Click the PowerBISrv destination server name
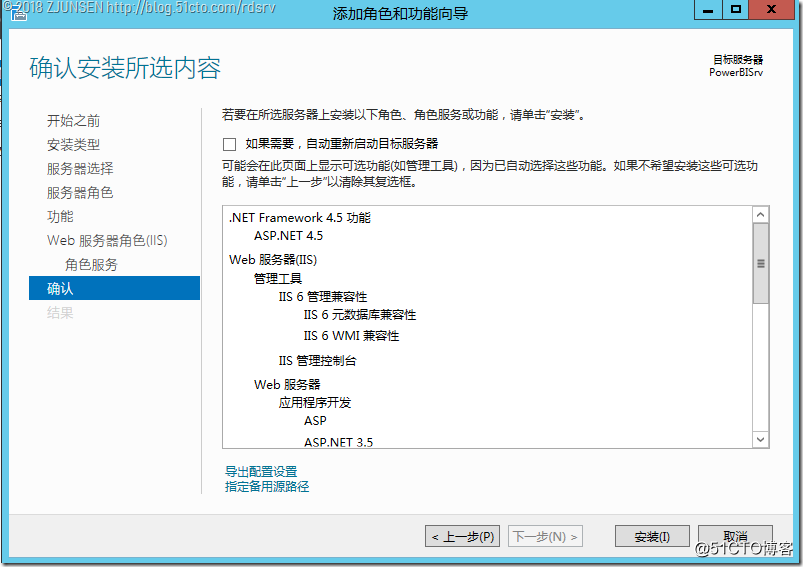The image size is (803, 567). click(736, 72)
